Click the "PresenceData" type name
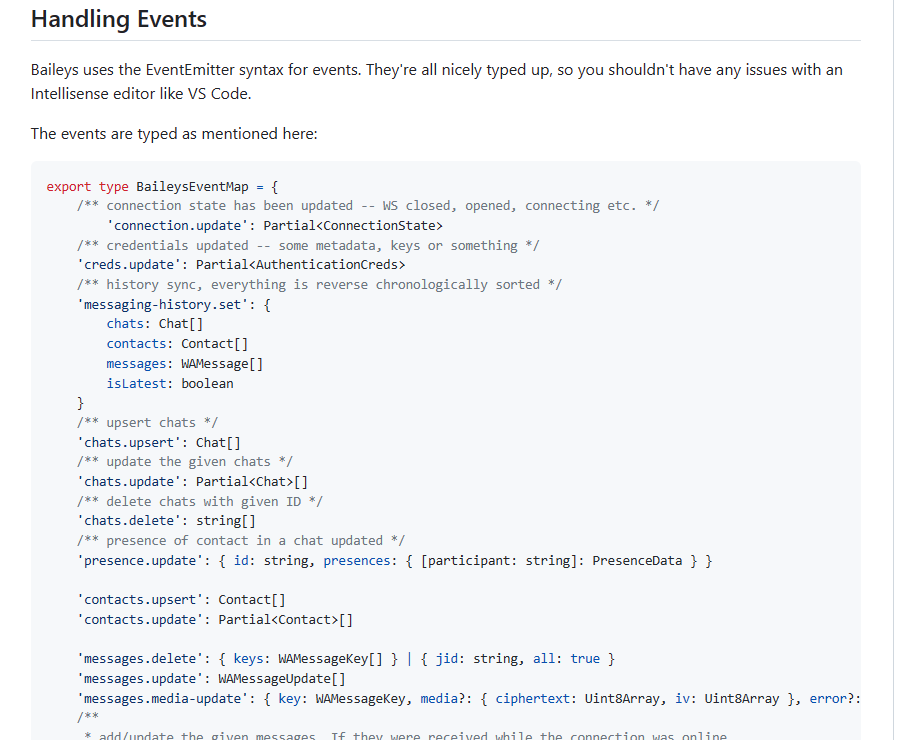This screenshot has height=740, width=909. (637, 561)
